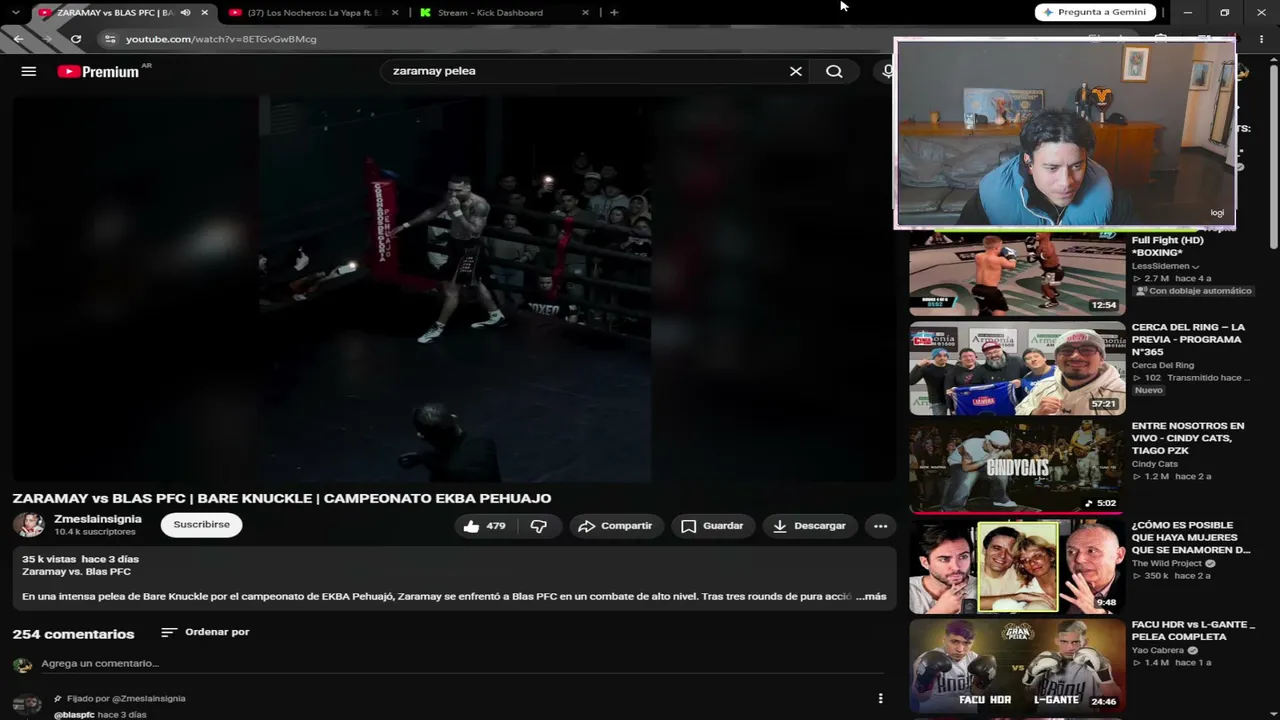This screenshot has height=720, width=1280.
Task: Click the search magnifier button
Action: (834, 71)
